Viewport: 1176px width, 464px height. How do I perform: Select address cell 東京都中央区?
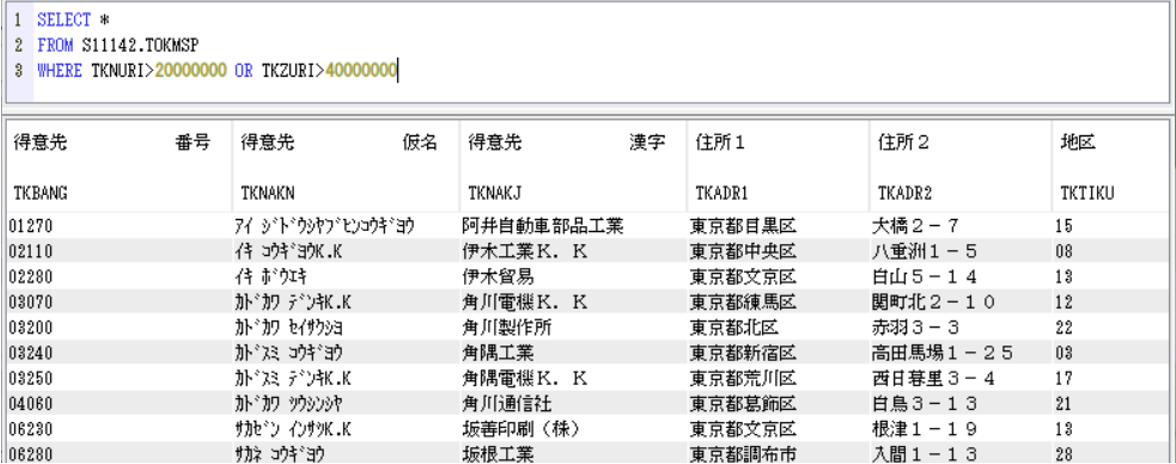point(743,250)
